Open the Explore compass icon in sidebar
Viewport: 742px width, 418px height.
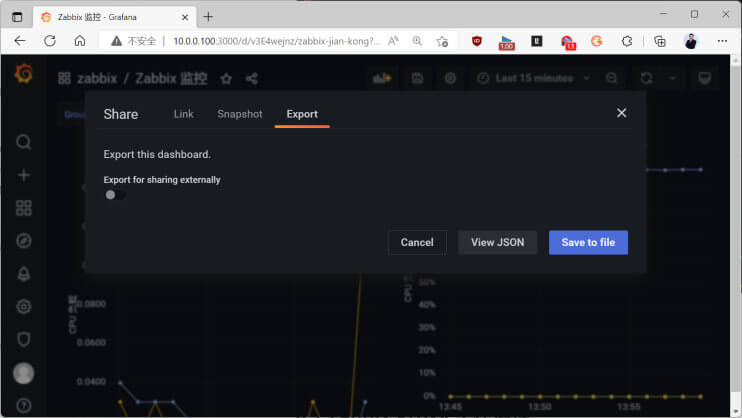(24, 241)
